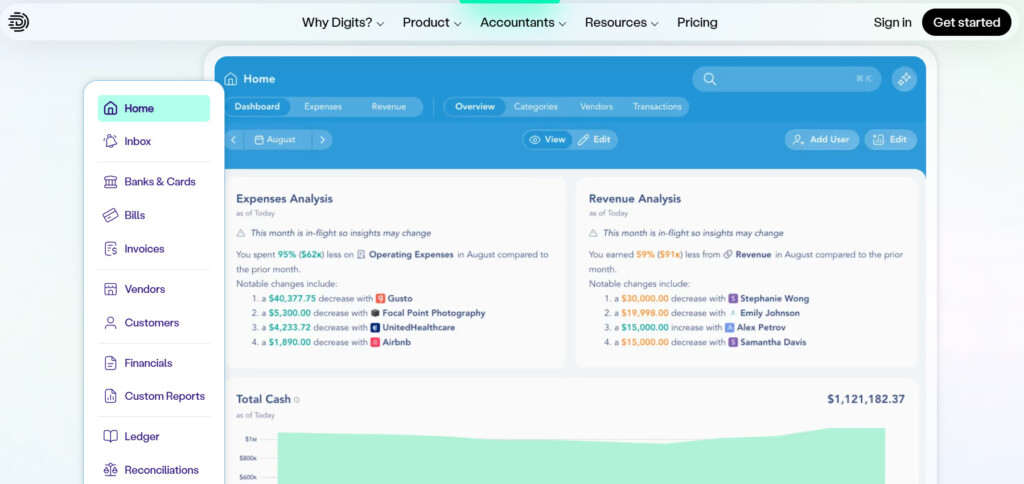Click the Samantha Davis avatar icon
This screenshot has width=1024, height=484.
[x=733, y=342]
